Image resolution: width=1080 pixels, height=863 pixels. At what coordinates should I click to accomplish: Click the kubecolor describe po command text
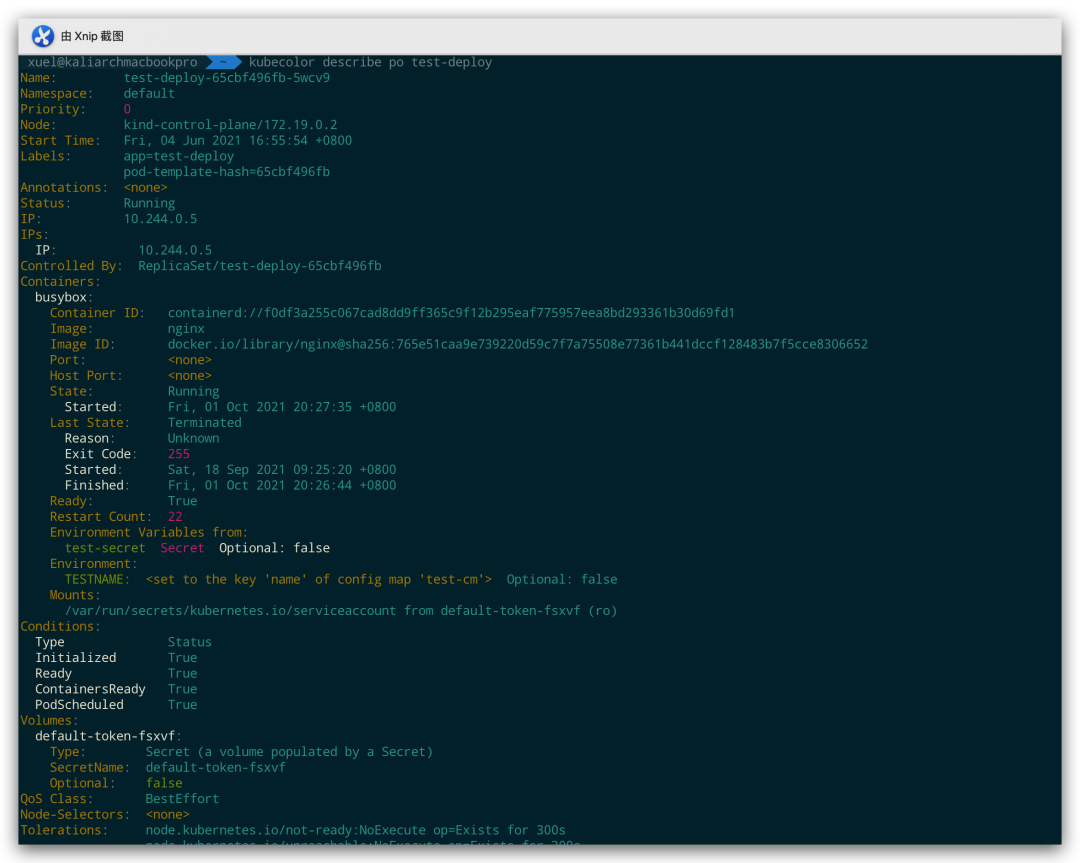pyautogui.click(x=370, y=62)
